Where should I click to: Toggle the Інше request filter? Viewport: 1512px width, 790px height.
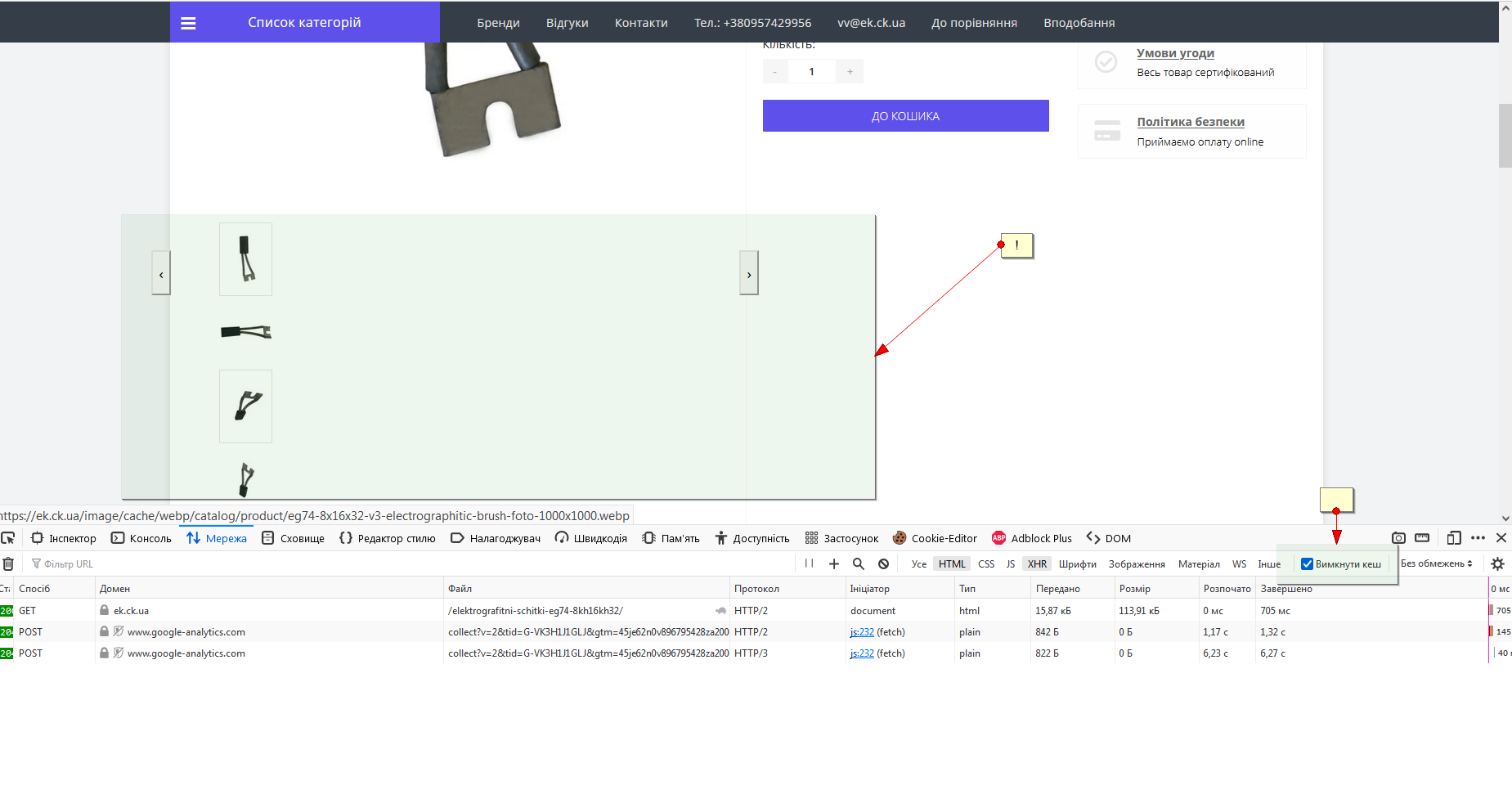pos(1269,564)
